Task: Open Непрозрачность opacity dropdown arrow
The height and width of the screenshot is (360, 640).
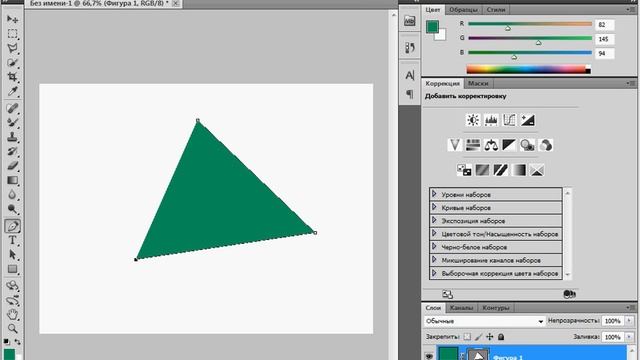Action: coord(629,321)
